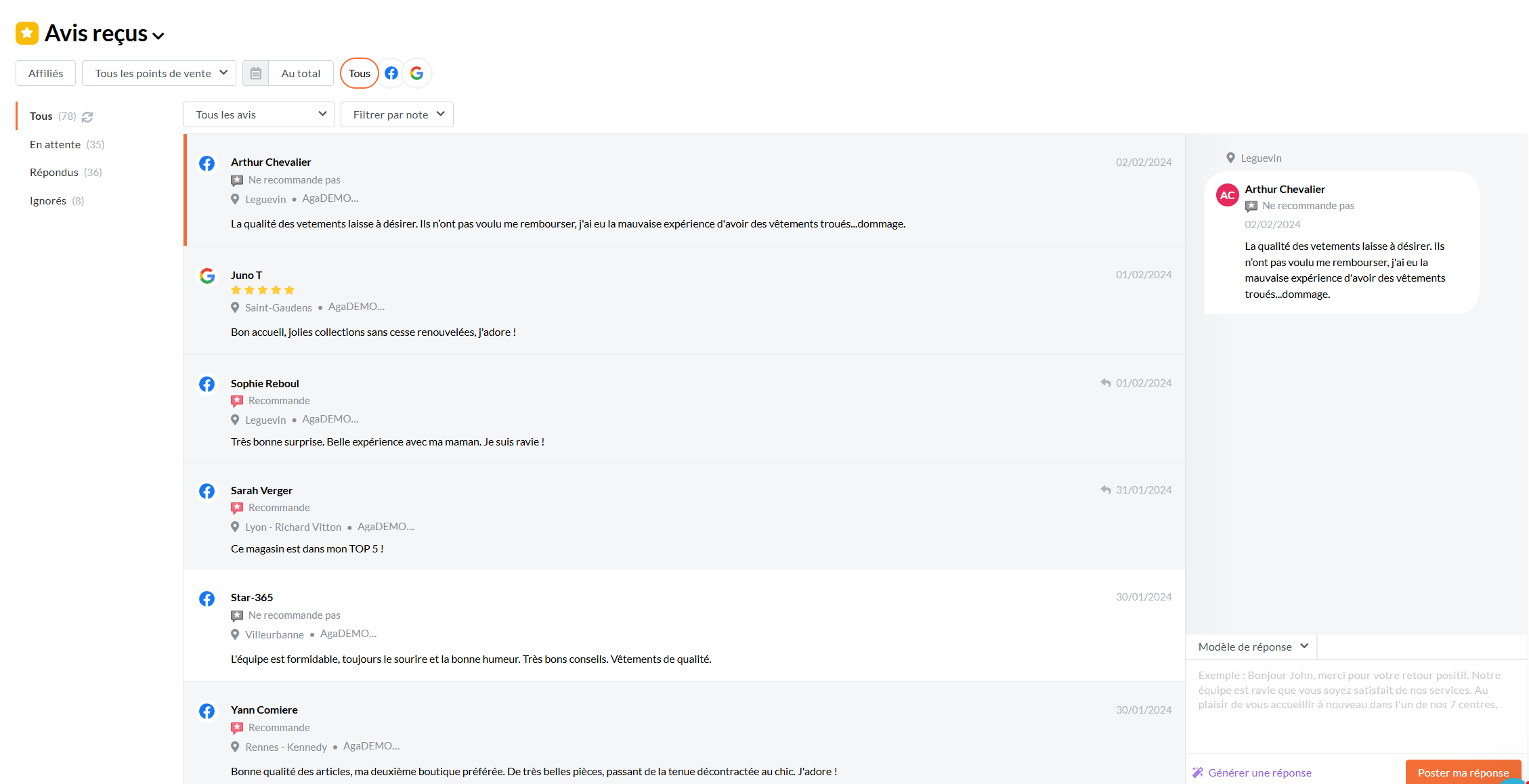This screenshot has height=784, width=1529.
Task: Click Google icon on Juno T review
Action: [207, 276]
